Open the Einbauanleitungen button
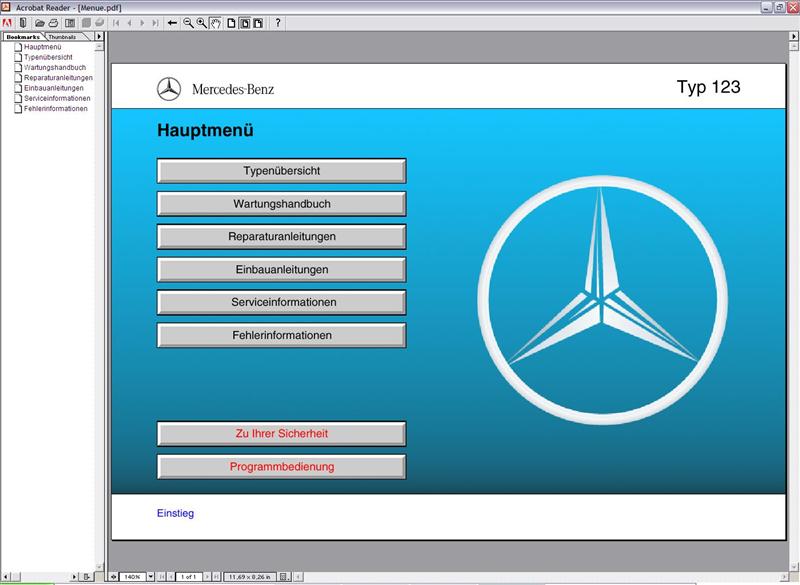800x585 pixels. tap(282, 269)
